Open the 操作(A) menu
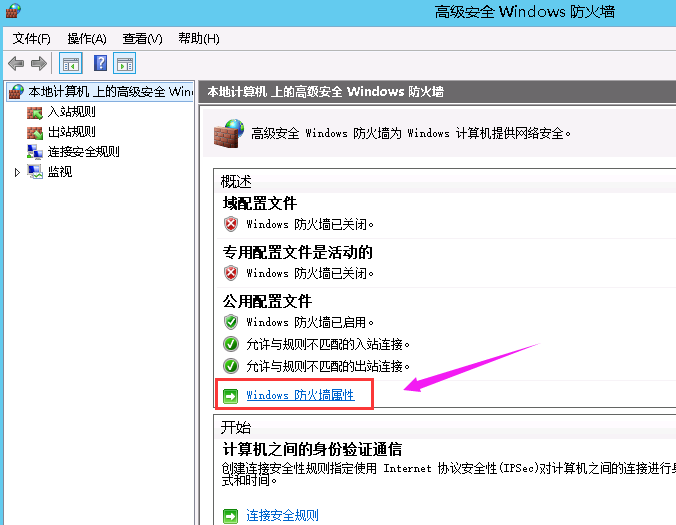This screenshot has height=525, width=676. pyautogui.click(x=87, y=39)
